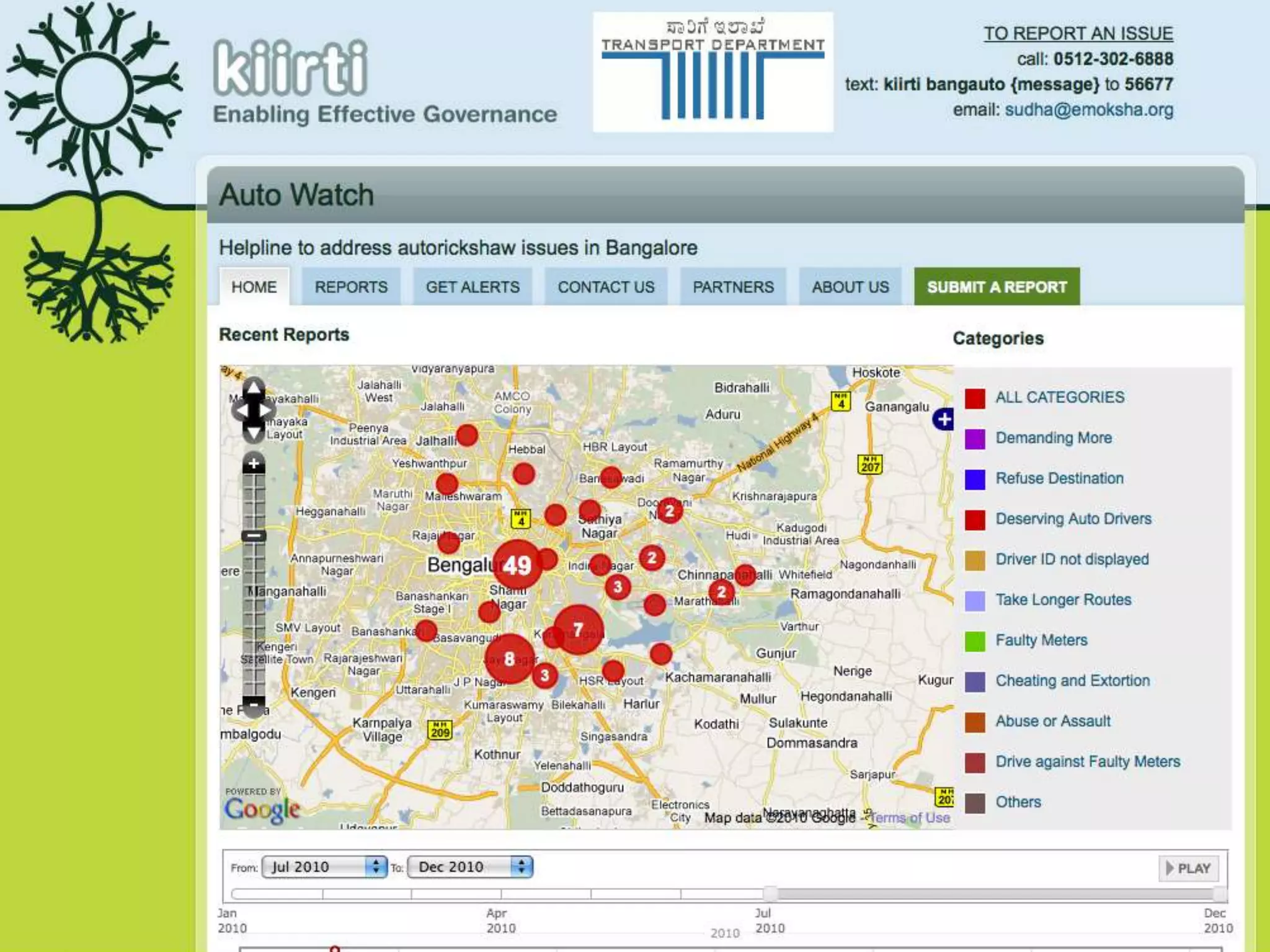Zoom in with the map plus button
Viewport: 1270px width, 952px height.
point(253,463)
